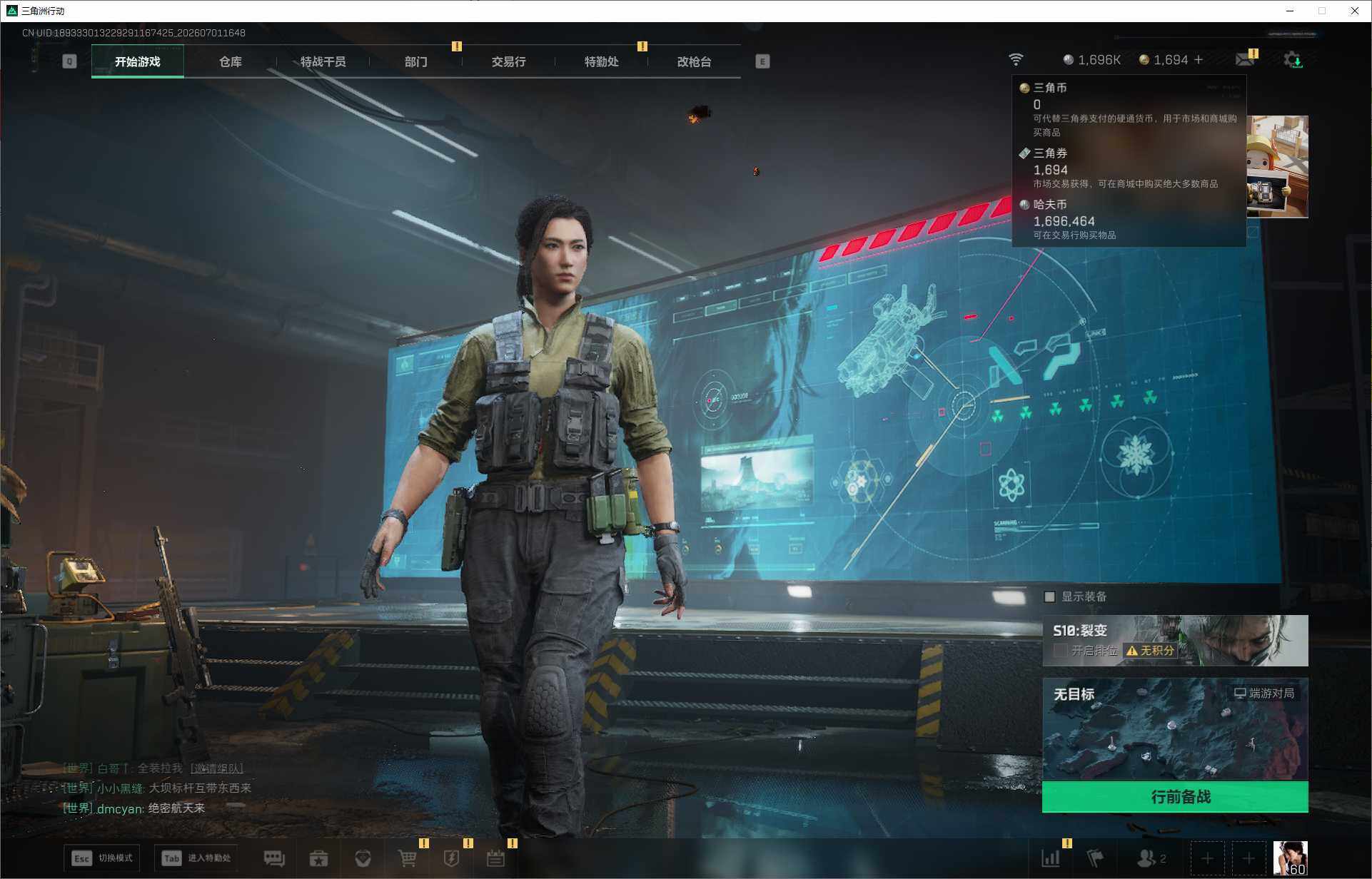1372x879 pixels.
Task: Open the lightning shield icon
Action: coord(451,858)
